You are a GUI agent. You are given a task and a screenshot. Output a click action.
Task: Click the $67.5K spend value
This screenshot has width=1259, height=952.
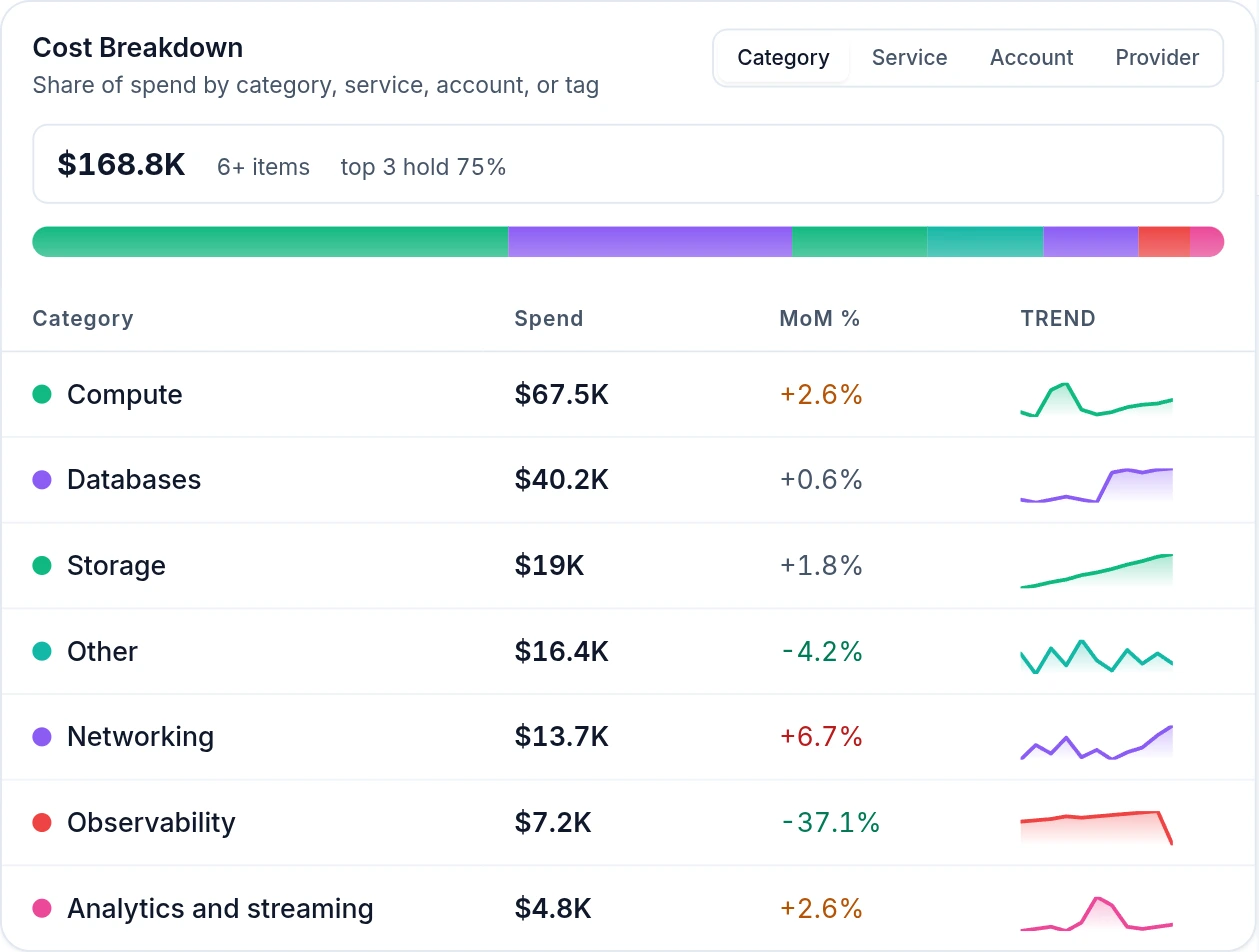[x=562, y=395]
